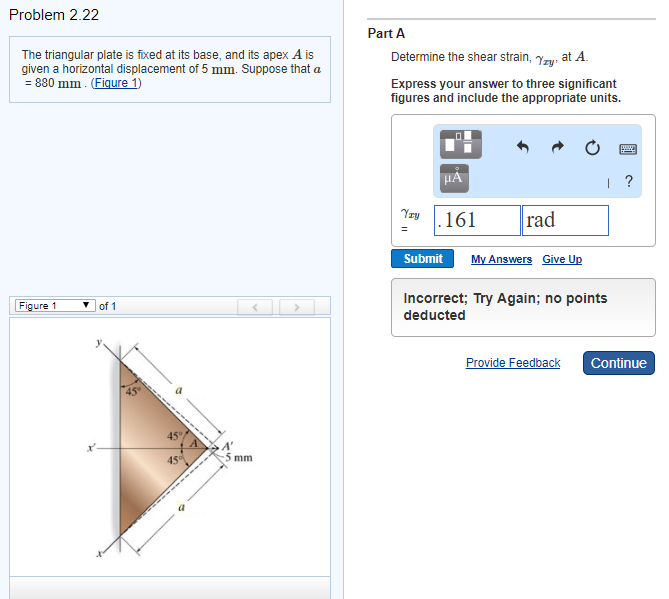The height and width of the screenshot is (599, 669).
Task: Open the Greek symbols and units (µÅ) palette
Action: tap(453, 178)
